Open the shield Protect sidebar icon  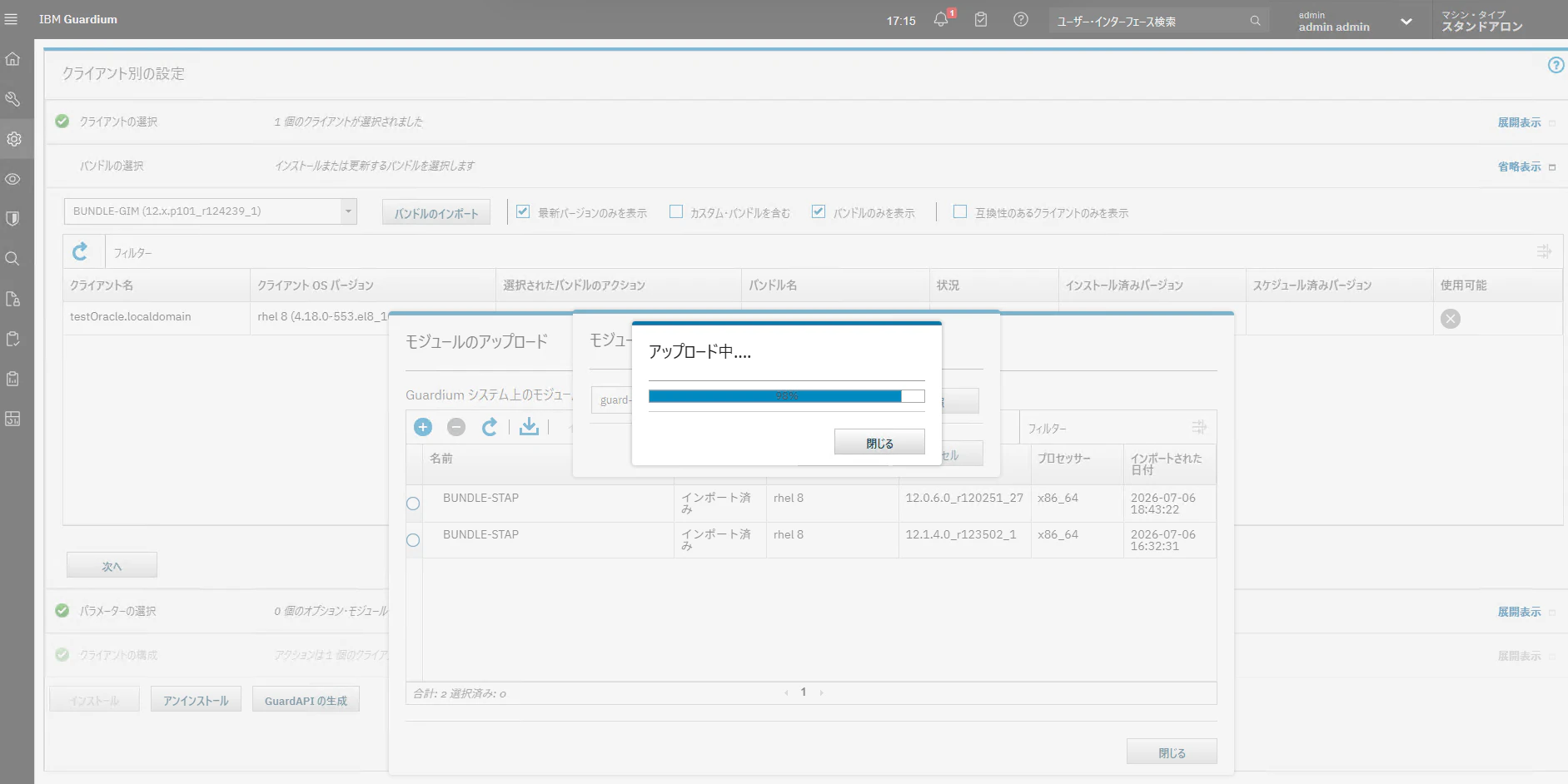click(12, 219)
